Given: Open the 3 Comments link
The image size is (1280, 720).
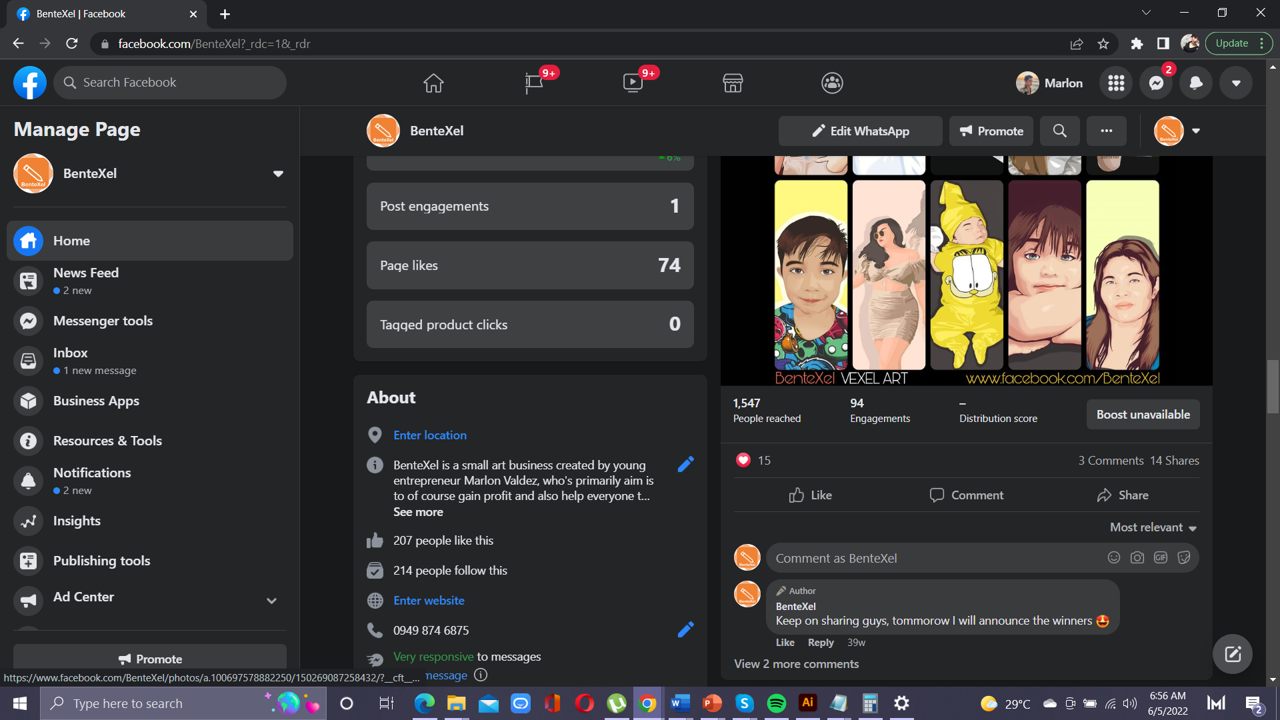Looking at the screenshot, I should [1111, 460].
